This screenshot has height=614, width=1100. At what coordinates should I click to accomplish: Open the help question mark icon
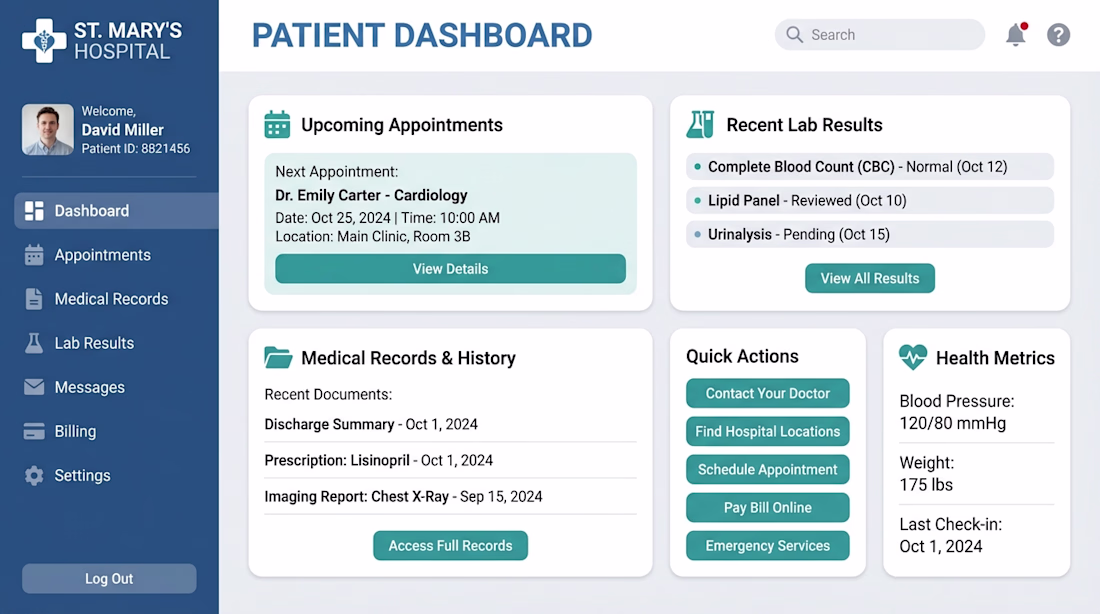coord(1058,35)
